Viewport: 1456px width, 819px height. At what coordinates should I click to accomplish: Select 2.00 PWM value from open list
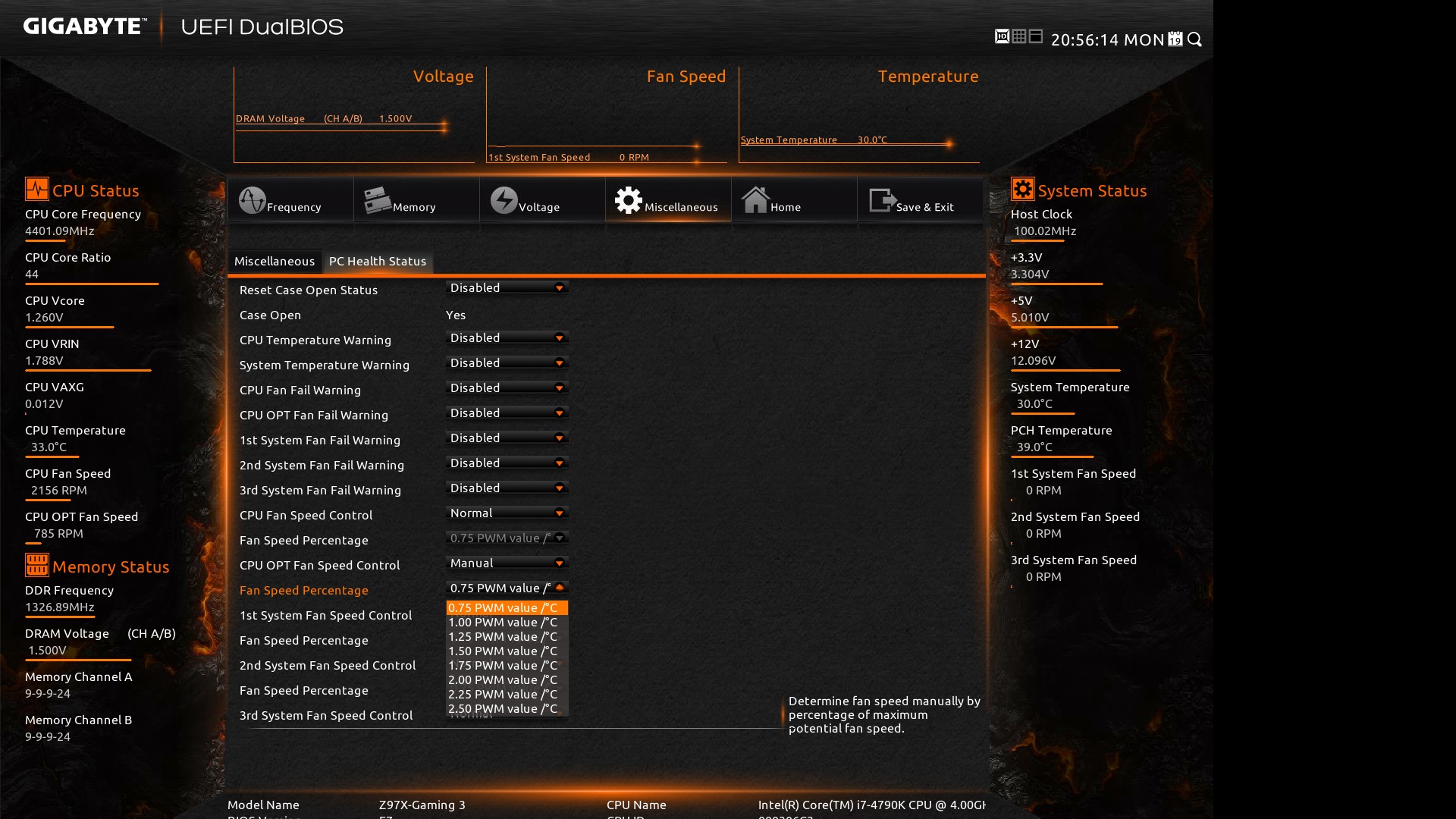(x=502, y=679)
